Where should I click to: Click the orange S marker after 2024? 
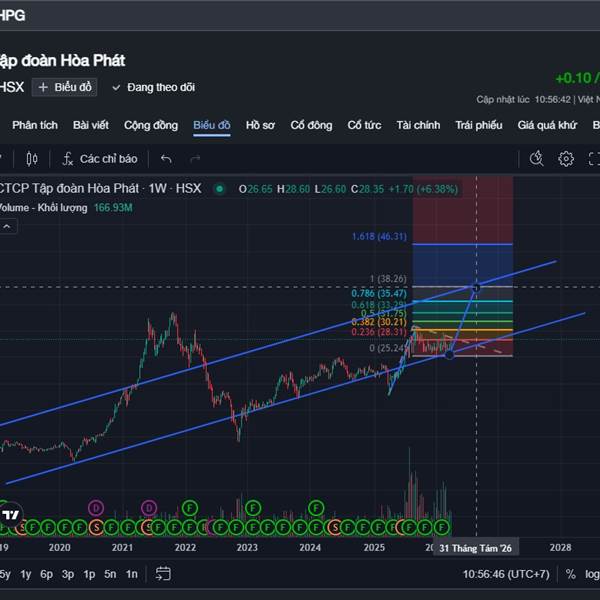[335, 528]
